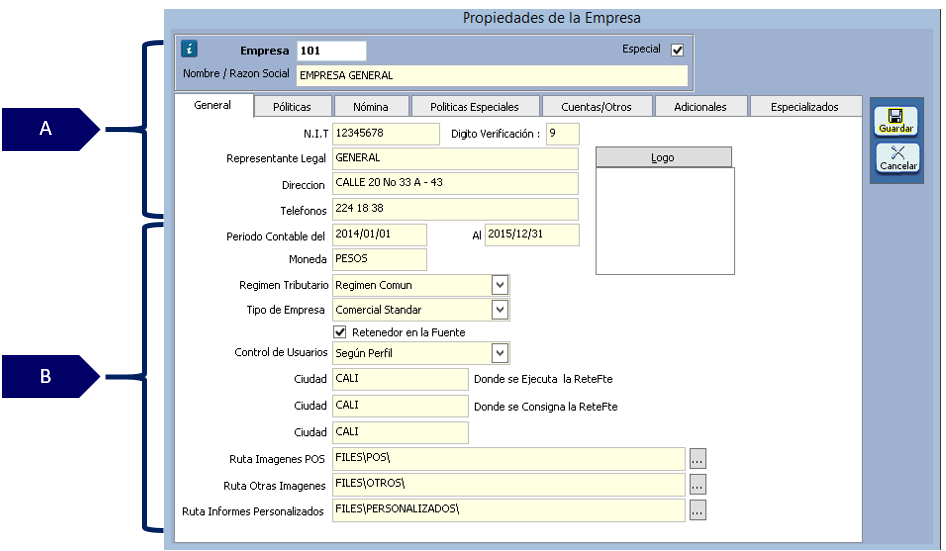Screen dimensions: 946x551
Task: Click the 'Donde se Consigna la ReteFte' label
Action: (545, 407)
